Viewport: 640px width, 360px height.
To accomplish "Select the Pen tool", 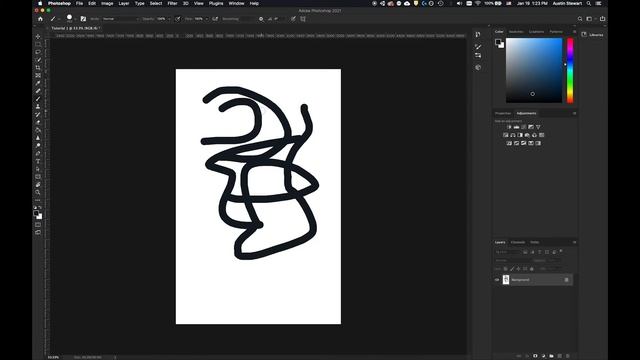I will [38, 153].
